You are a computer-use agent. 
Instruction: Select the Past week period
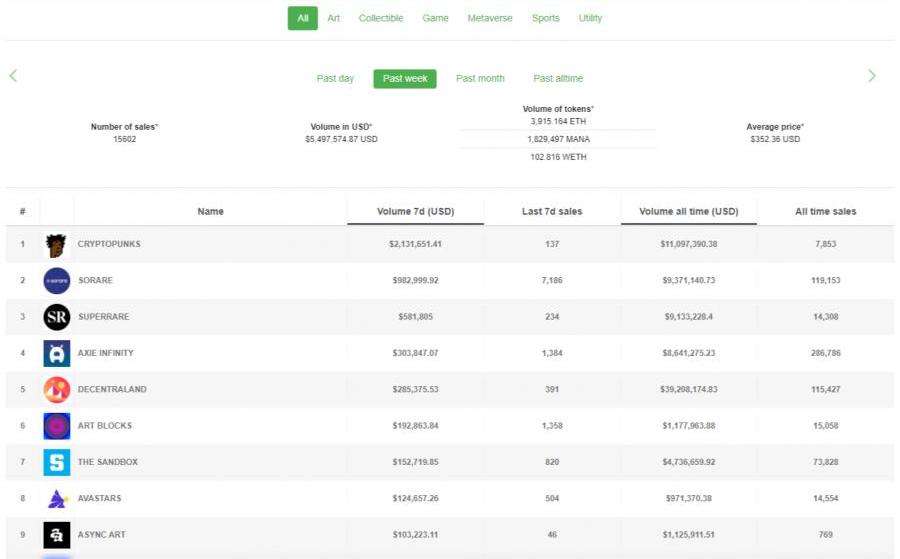click(x=405, y=79)
